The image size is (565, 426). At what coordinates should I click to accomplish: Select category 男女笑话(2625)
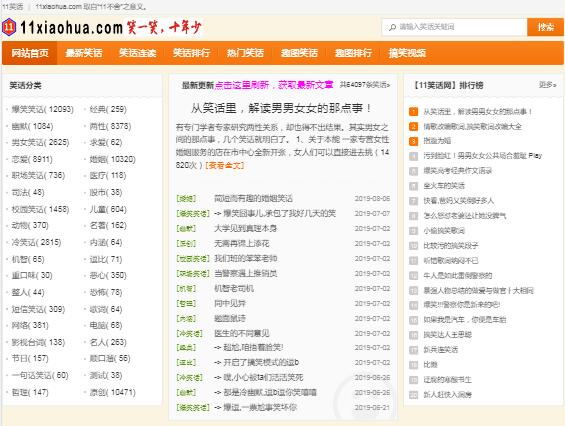pos(40,142)
